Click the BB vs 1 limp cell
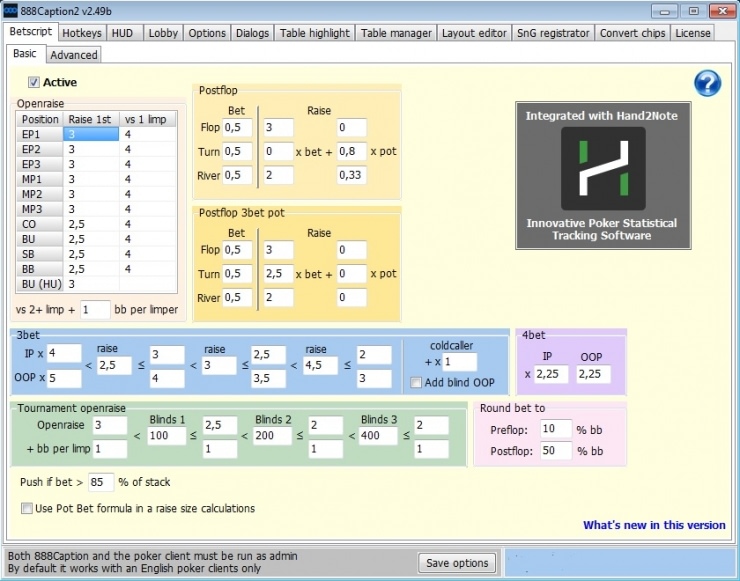Viewport: 740px width, 581px height. coord(148,269)
